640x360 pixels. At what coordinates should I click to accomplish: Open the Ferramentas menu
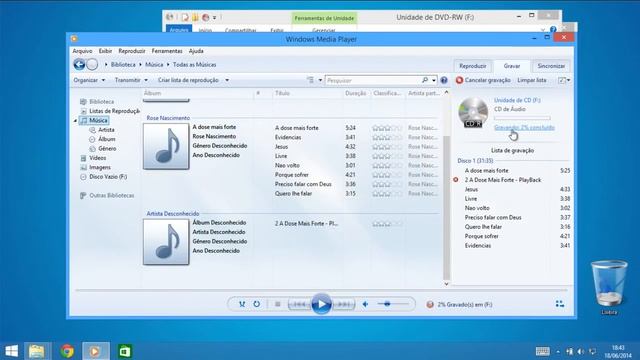[x=167, y=51]
